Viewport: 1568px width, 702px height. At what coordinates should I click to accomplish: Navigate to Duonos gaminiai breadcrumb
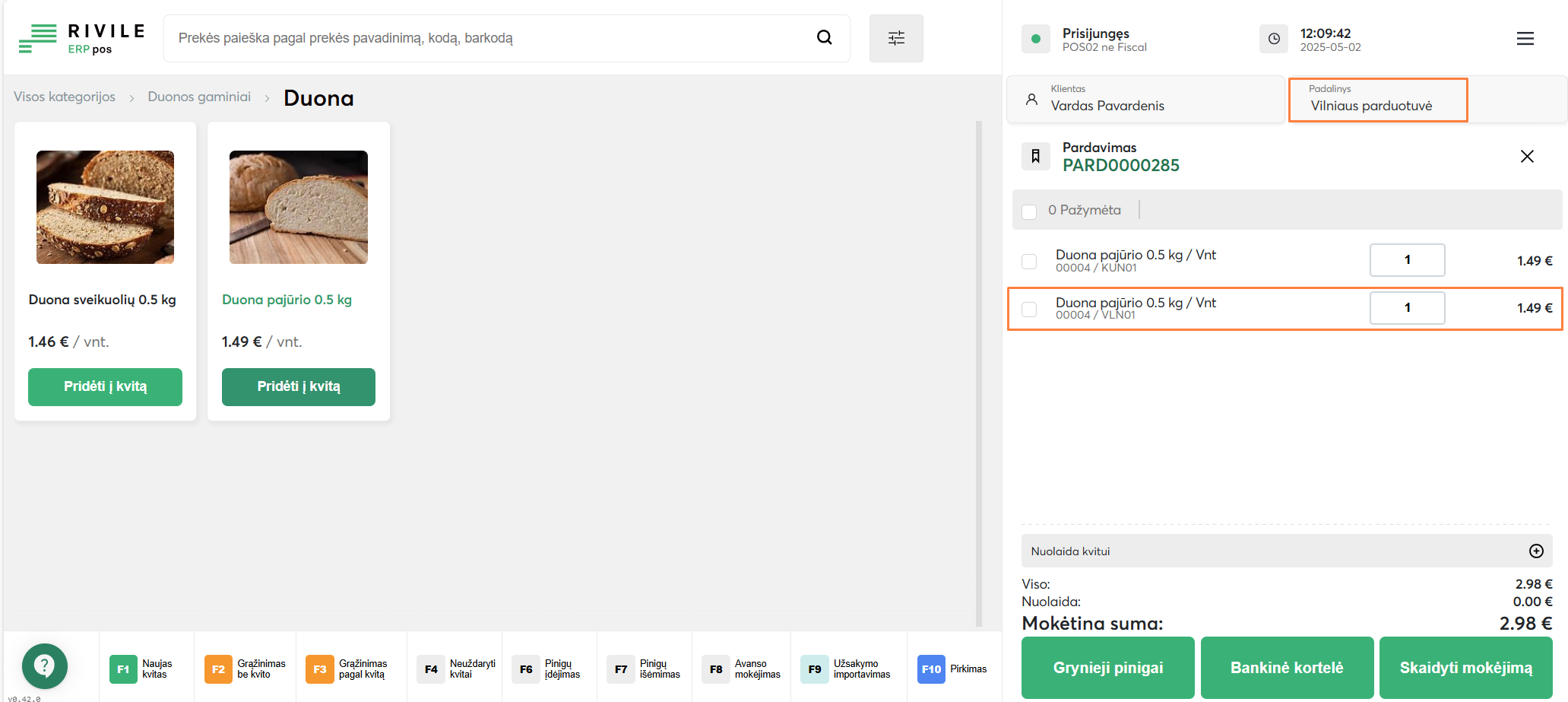[x=199, y=97]
